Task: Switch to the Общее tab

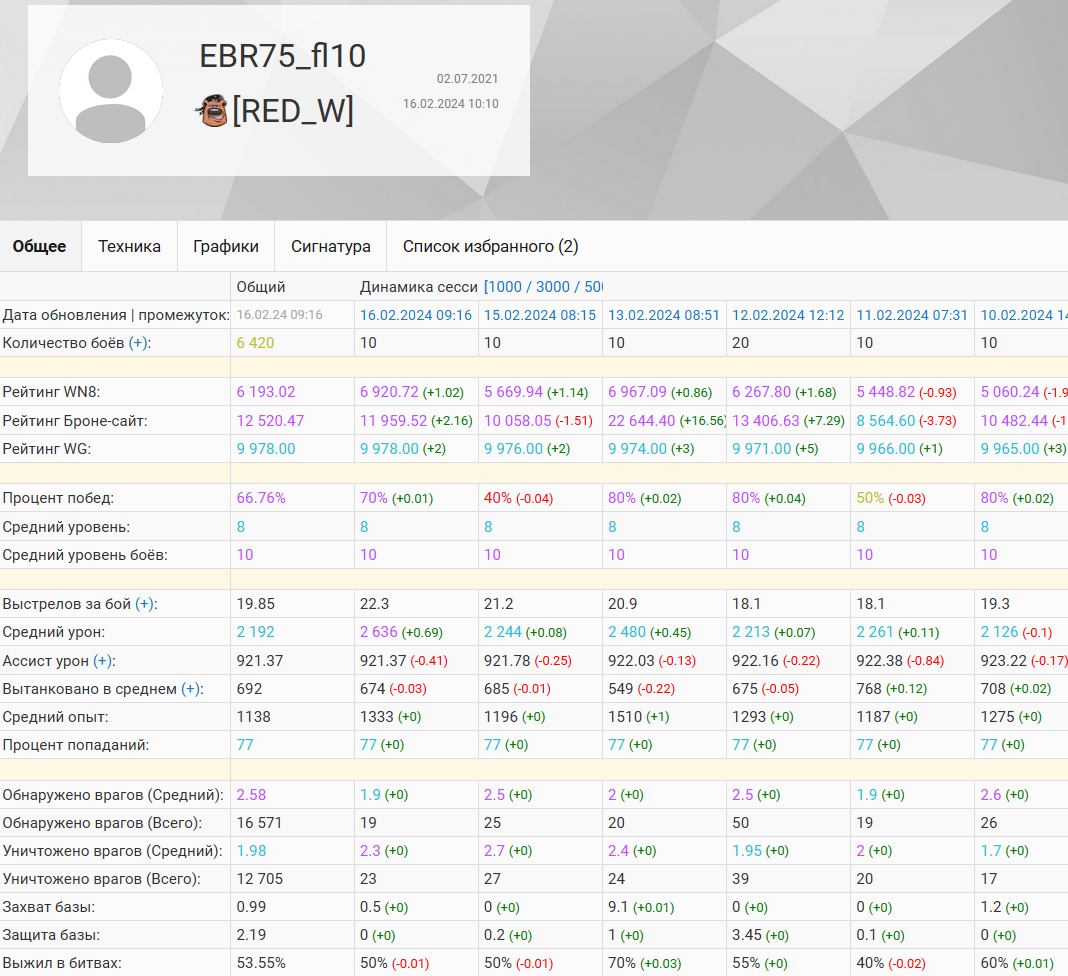Action: pyautogui.click(x=40, y=246)
